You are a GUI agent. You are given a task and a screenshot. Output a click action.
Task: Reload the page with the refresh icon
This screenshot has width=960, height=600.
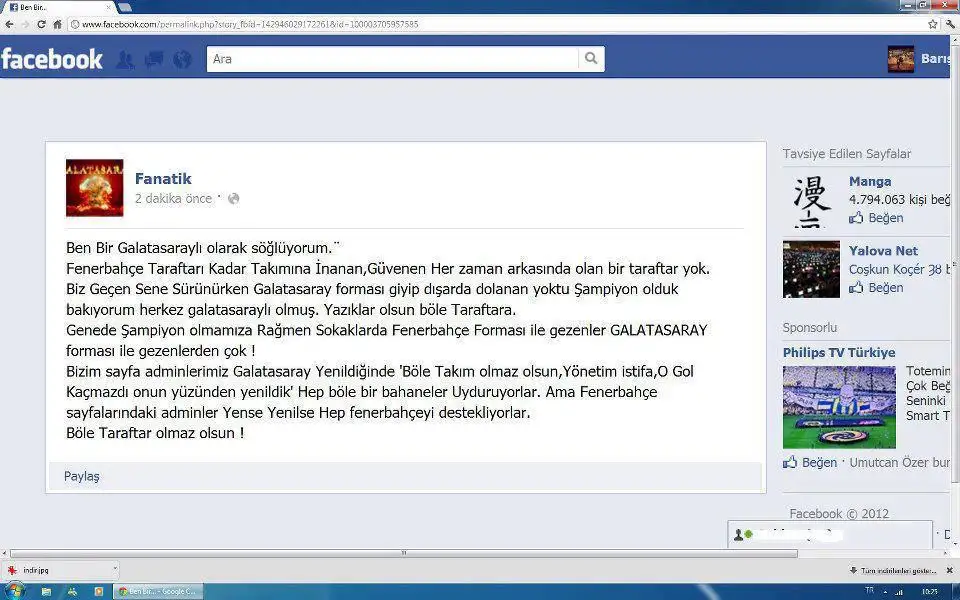(x=41, y=24)
